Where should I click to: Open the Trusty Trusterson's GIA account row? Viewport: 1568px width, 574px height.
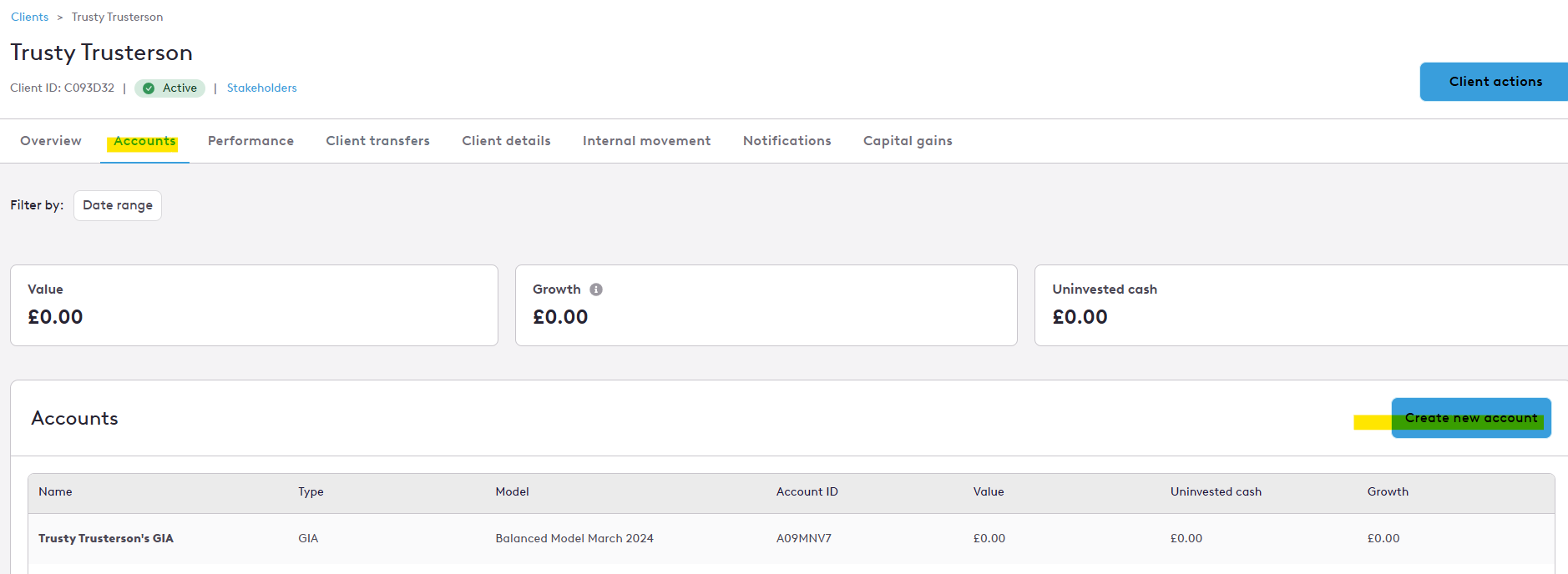106,539
